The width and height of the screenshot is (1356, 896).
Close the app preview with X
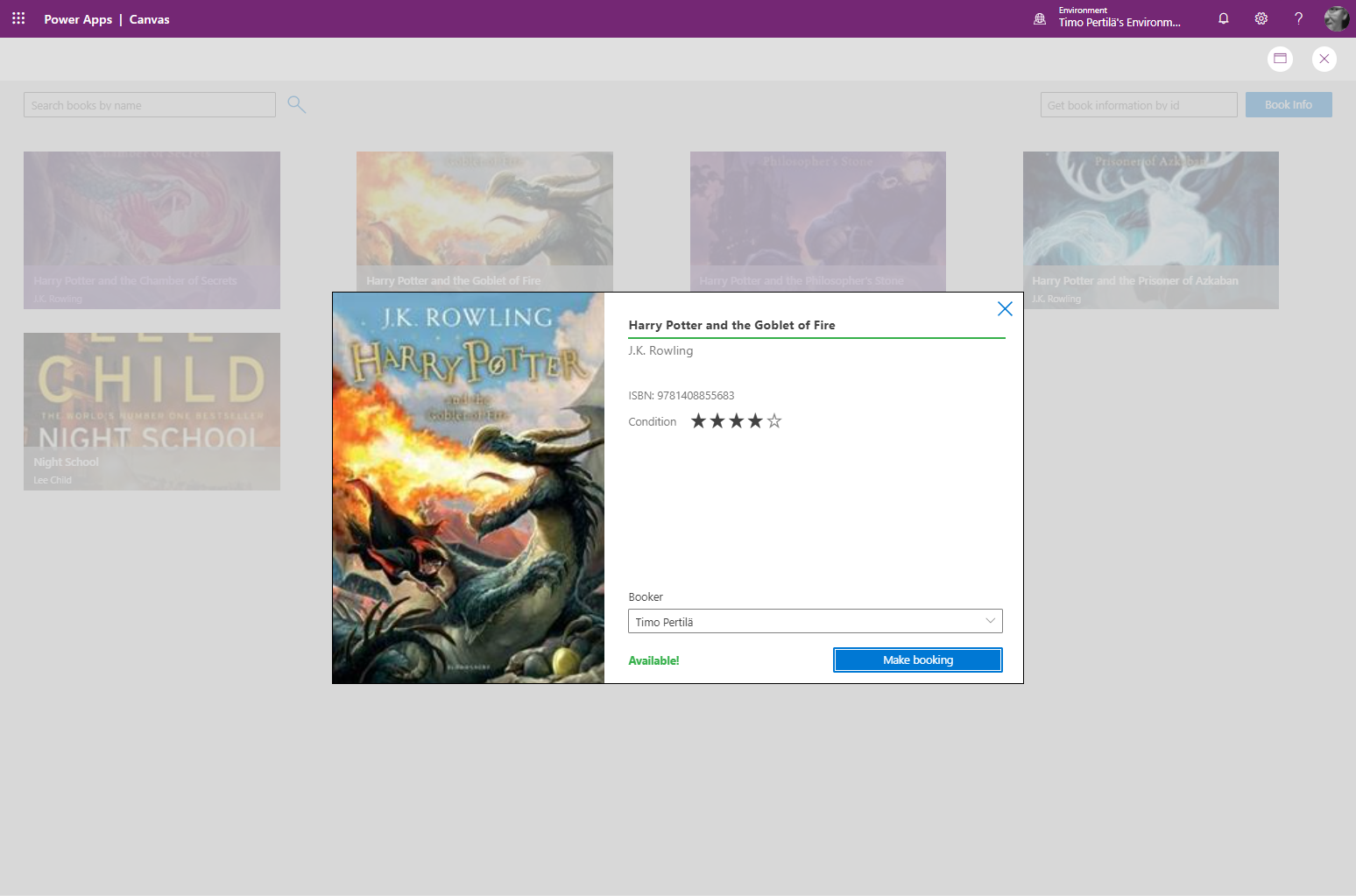[1324, 59]
